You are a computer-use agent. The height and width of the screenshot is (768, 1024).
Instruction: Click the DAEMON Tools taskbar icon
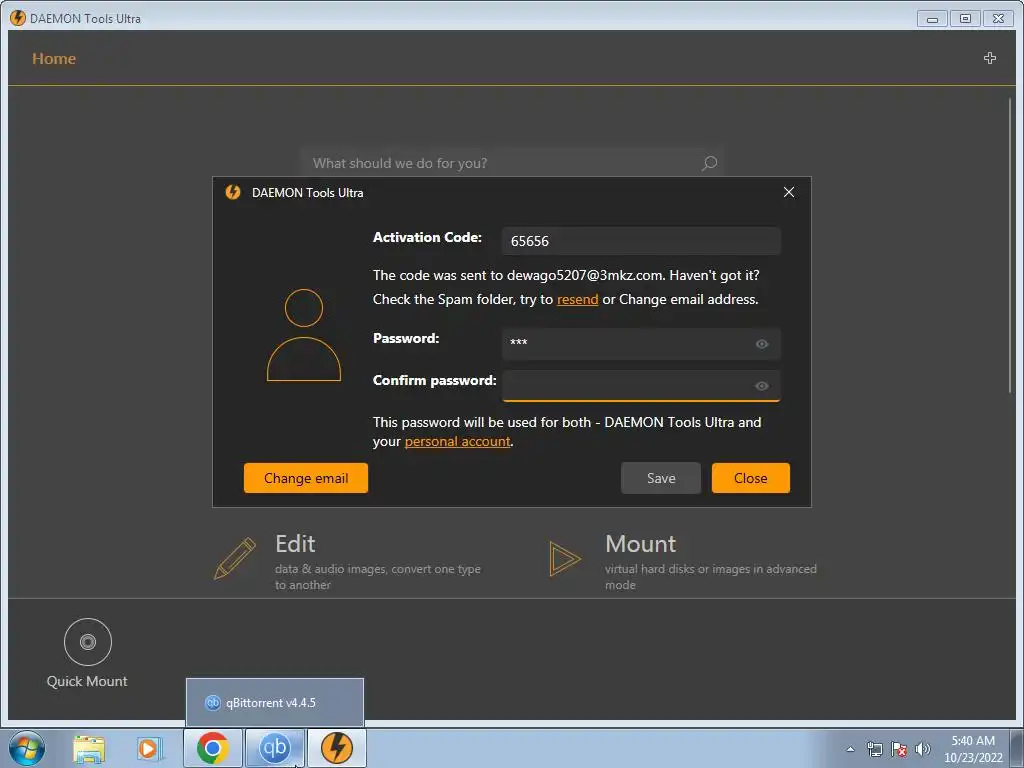click(x=336, y=748)
